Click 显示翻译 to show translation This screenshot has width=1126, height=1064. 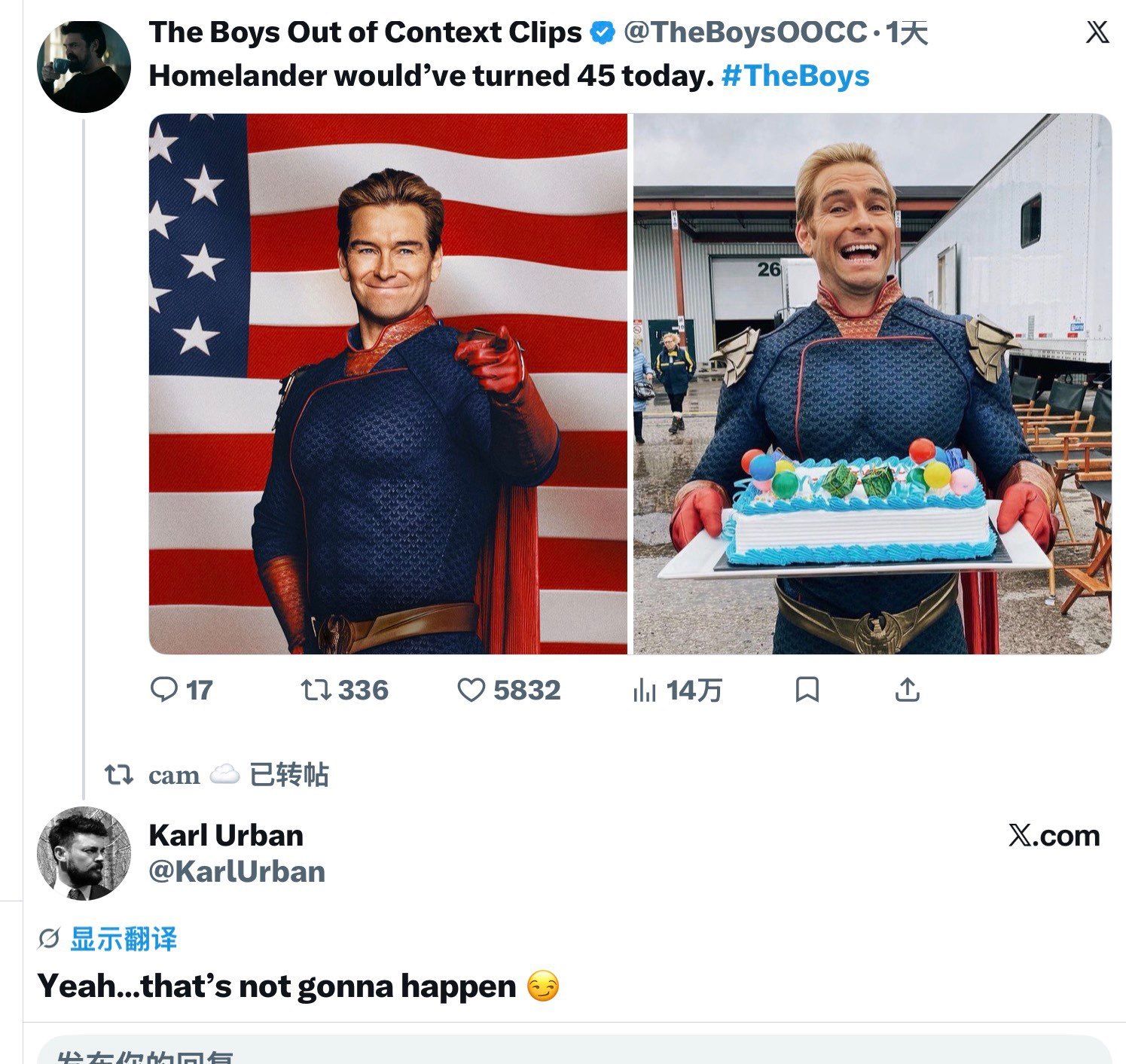point(124,939)
